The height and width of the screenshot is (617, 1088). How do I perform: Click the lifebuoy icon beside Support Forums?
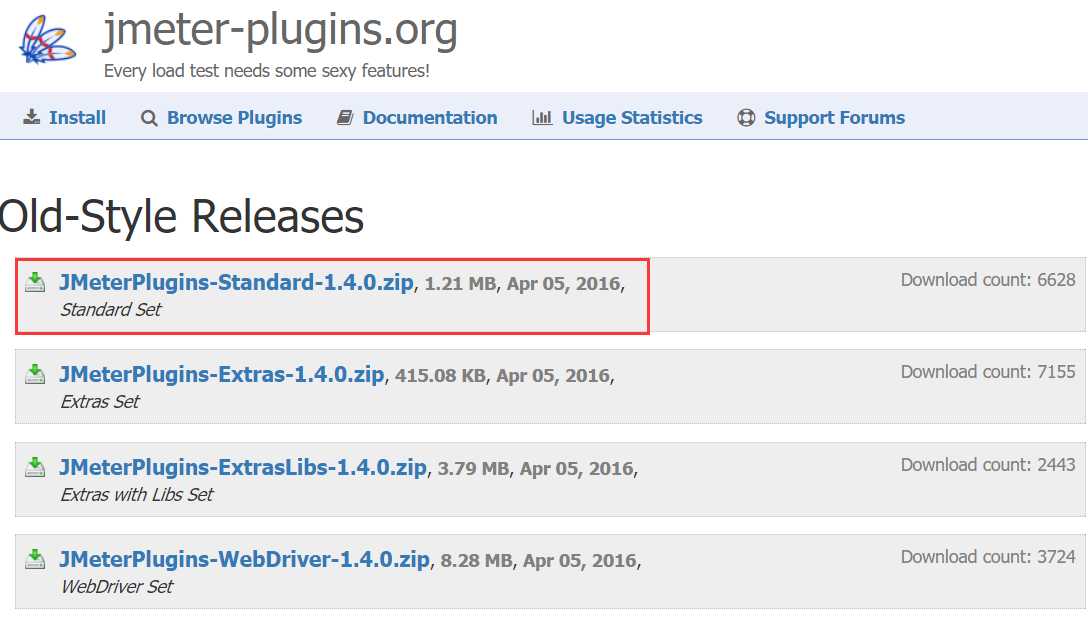coord(746,118)
